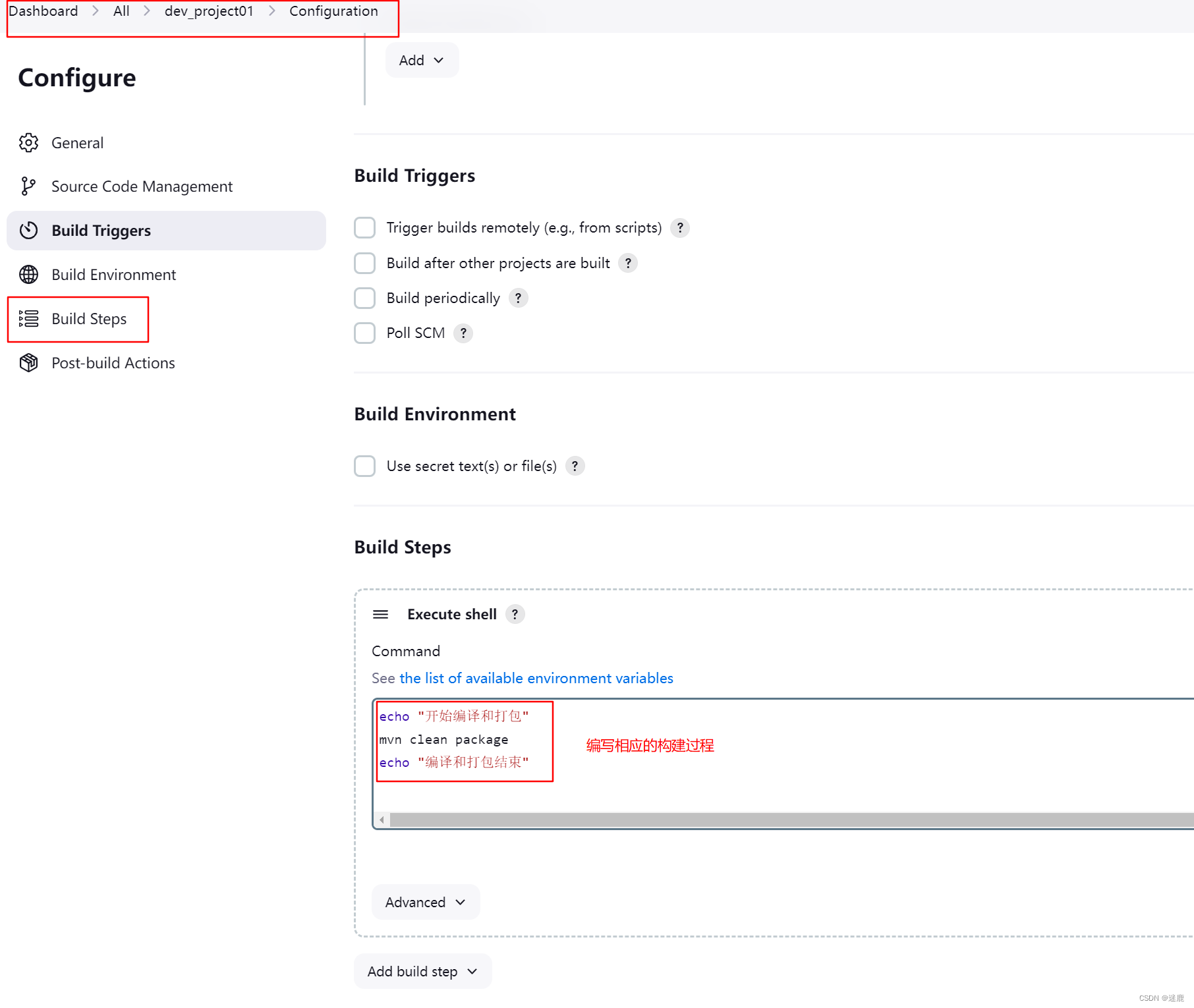Open the list of available environment variables link
The image size is (1194, 1008).
(536, 679)
